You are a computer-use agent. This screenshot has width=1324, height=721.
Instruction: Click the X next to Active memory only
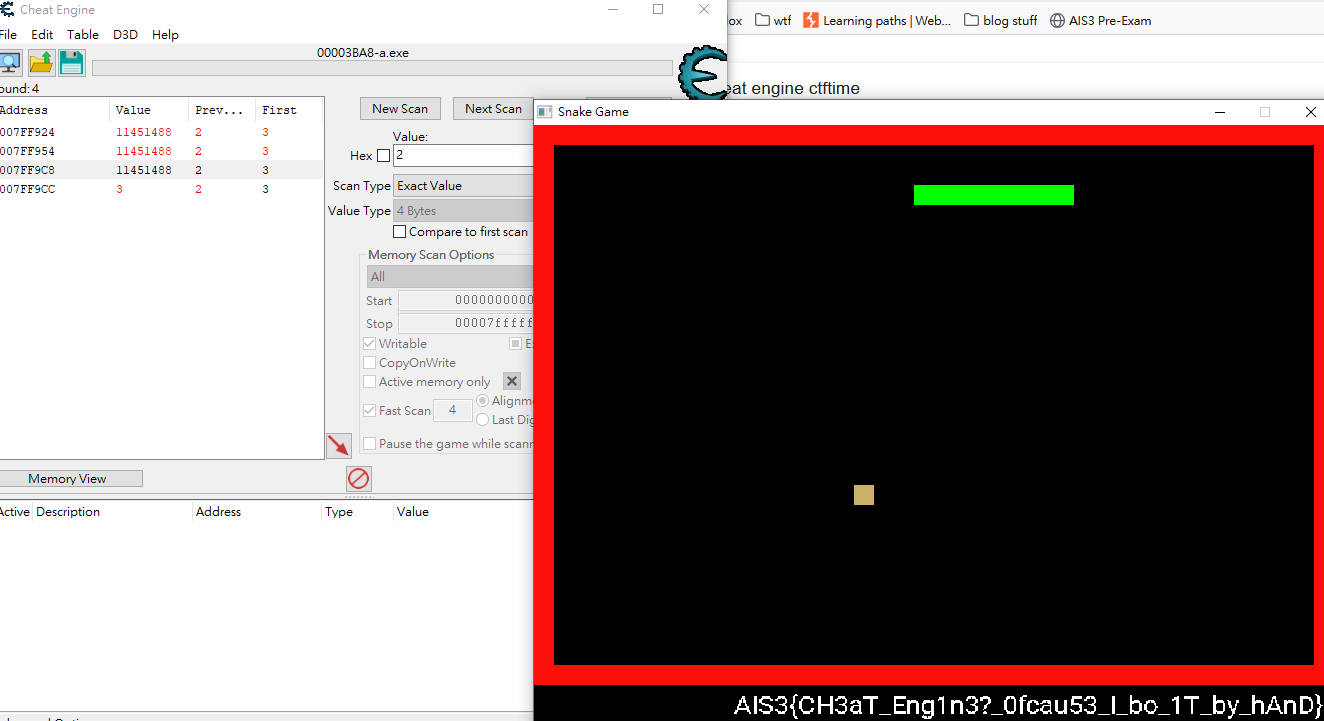pyautogui.click(x=512, y=381)
